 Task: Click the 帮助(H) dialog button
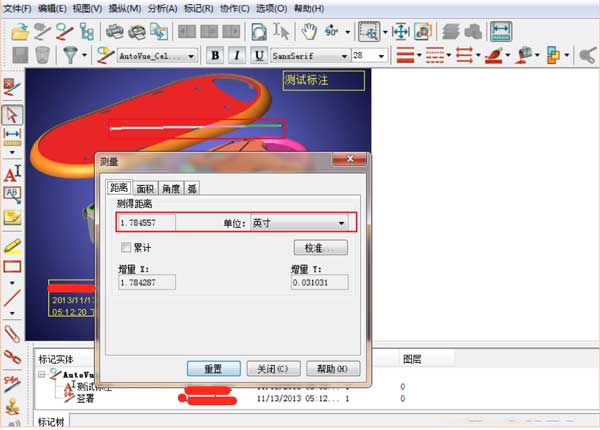click(333, 369)
